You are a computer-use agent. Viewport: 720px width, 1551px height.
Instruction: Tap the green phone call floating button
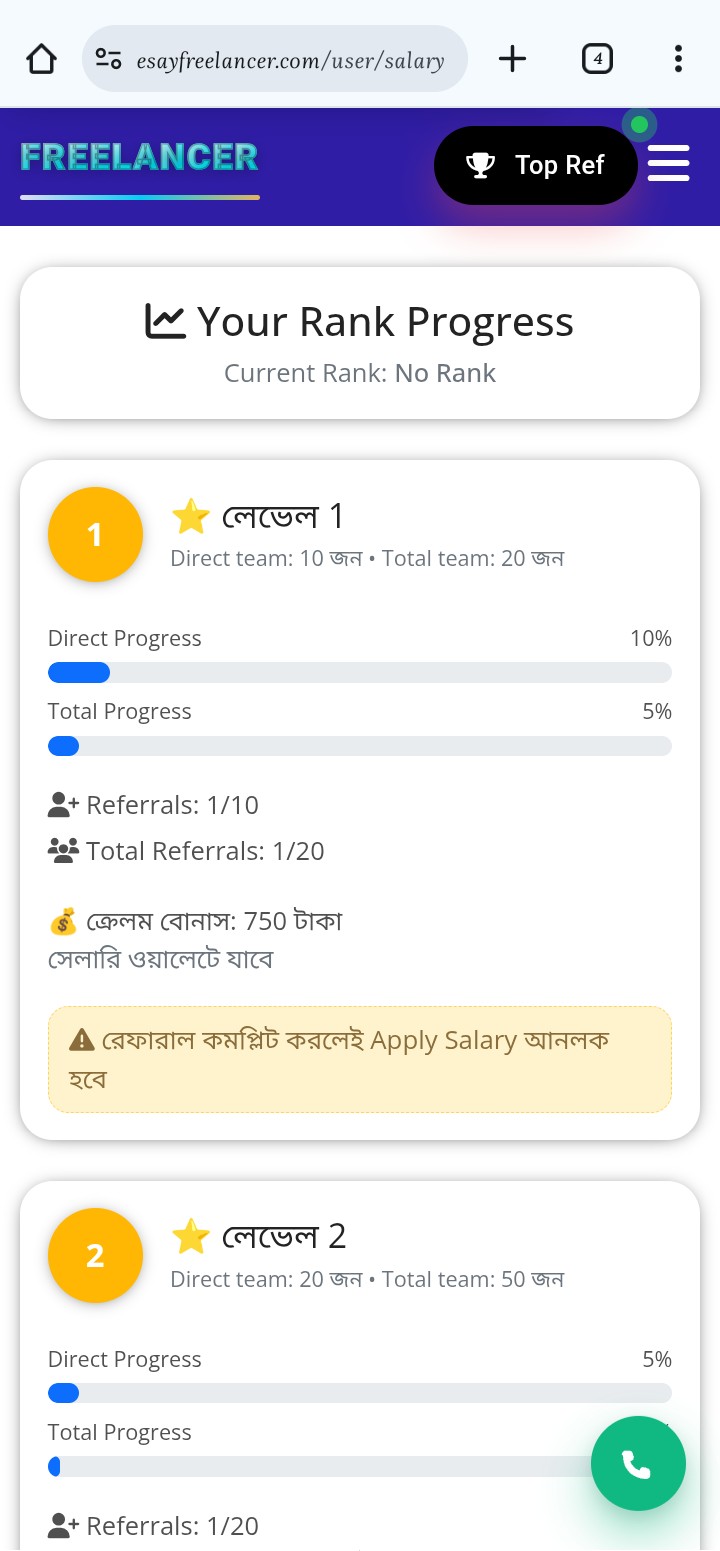pos(638,1465)
